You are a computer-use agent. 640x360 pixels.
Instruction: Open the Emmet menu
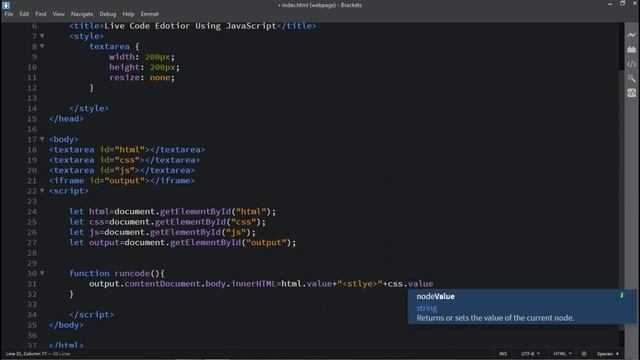pyautogui.click(x=150, y=14)
